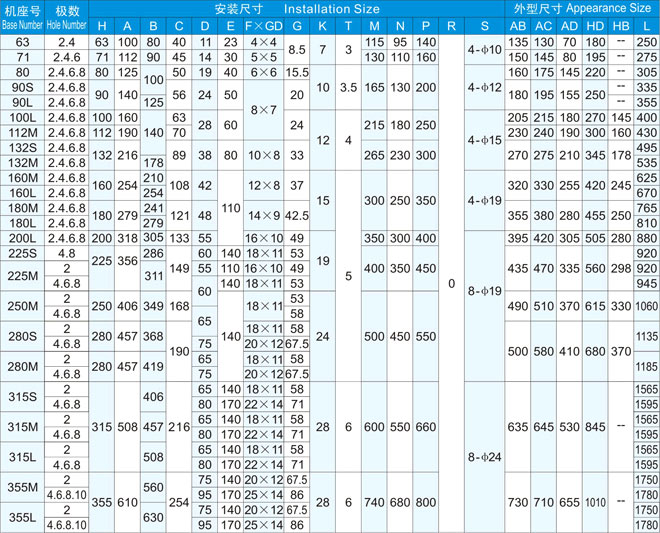Click the '1060' length value
660x533 pixels.
coord(647,306)
